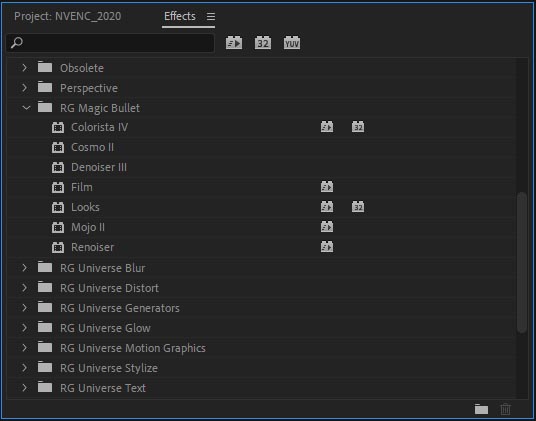The width and height of the screenshot is (536, 421).
Task: Click Colorista IV accelerated badge
Action: 327,127
